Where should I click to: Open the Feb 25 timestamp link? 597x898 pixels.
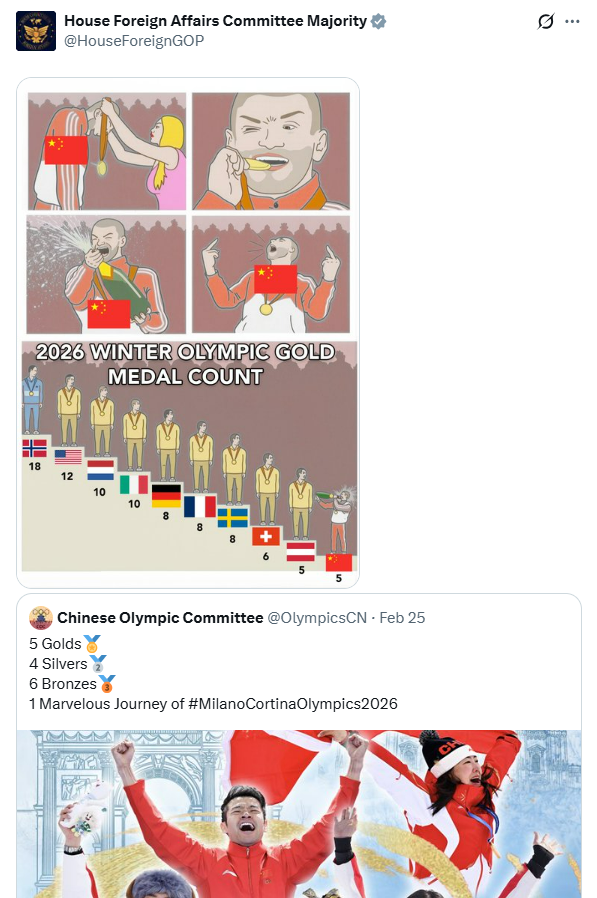click(402, 618)
